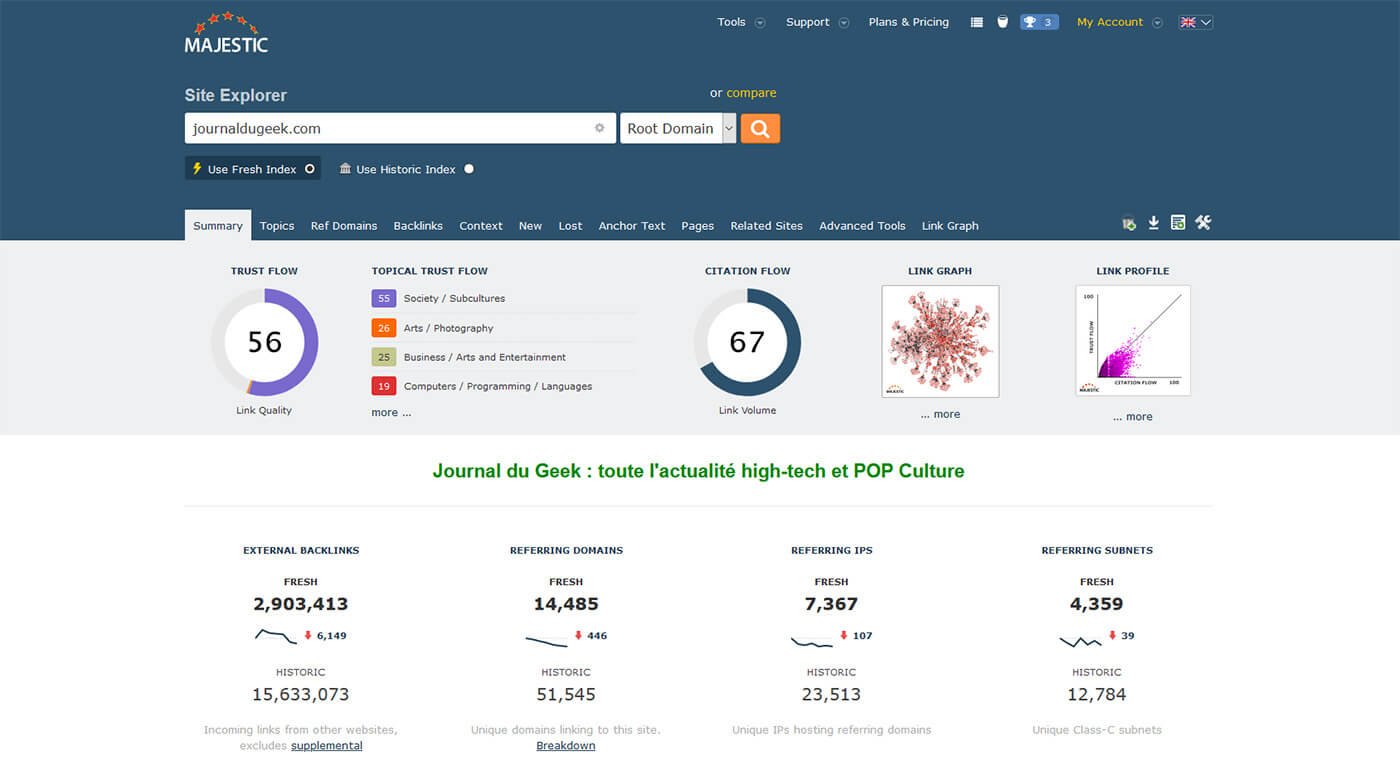Click orange 26 Arts topic swatch
This screenshot has height=780, width=1400.
(x=384, y=327)
